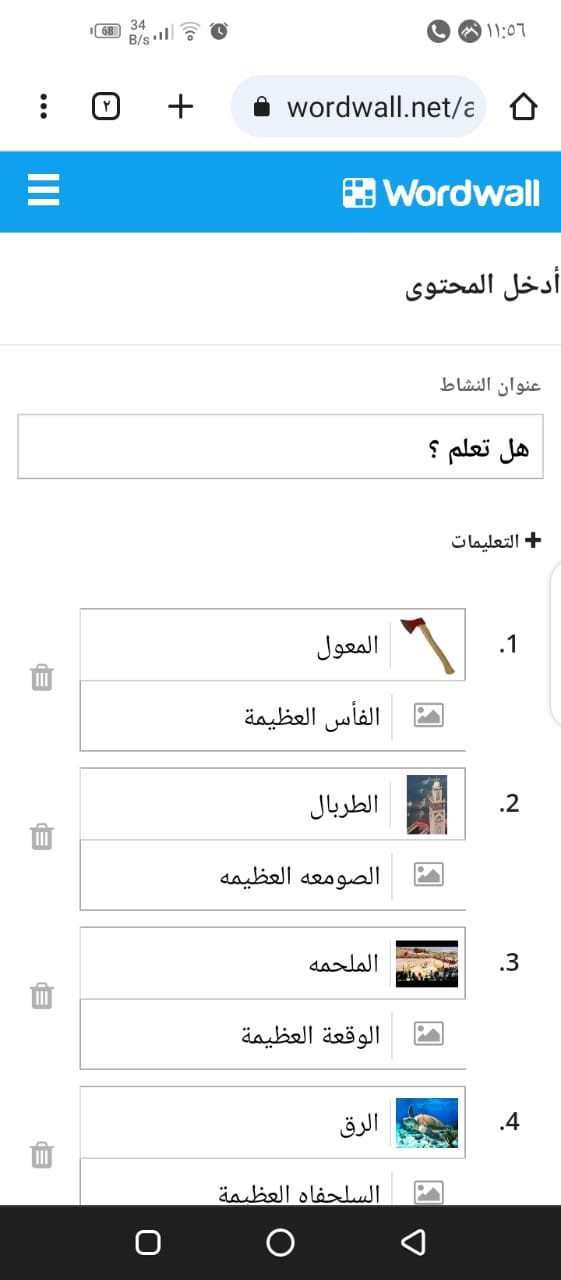Open the browser three-dot menu
561x1280 pixels.
tap(43, 106)
